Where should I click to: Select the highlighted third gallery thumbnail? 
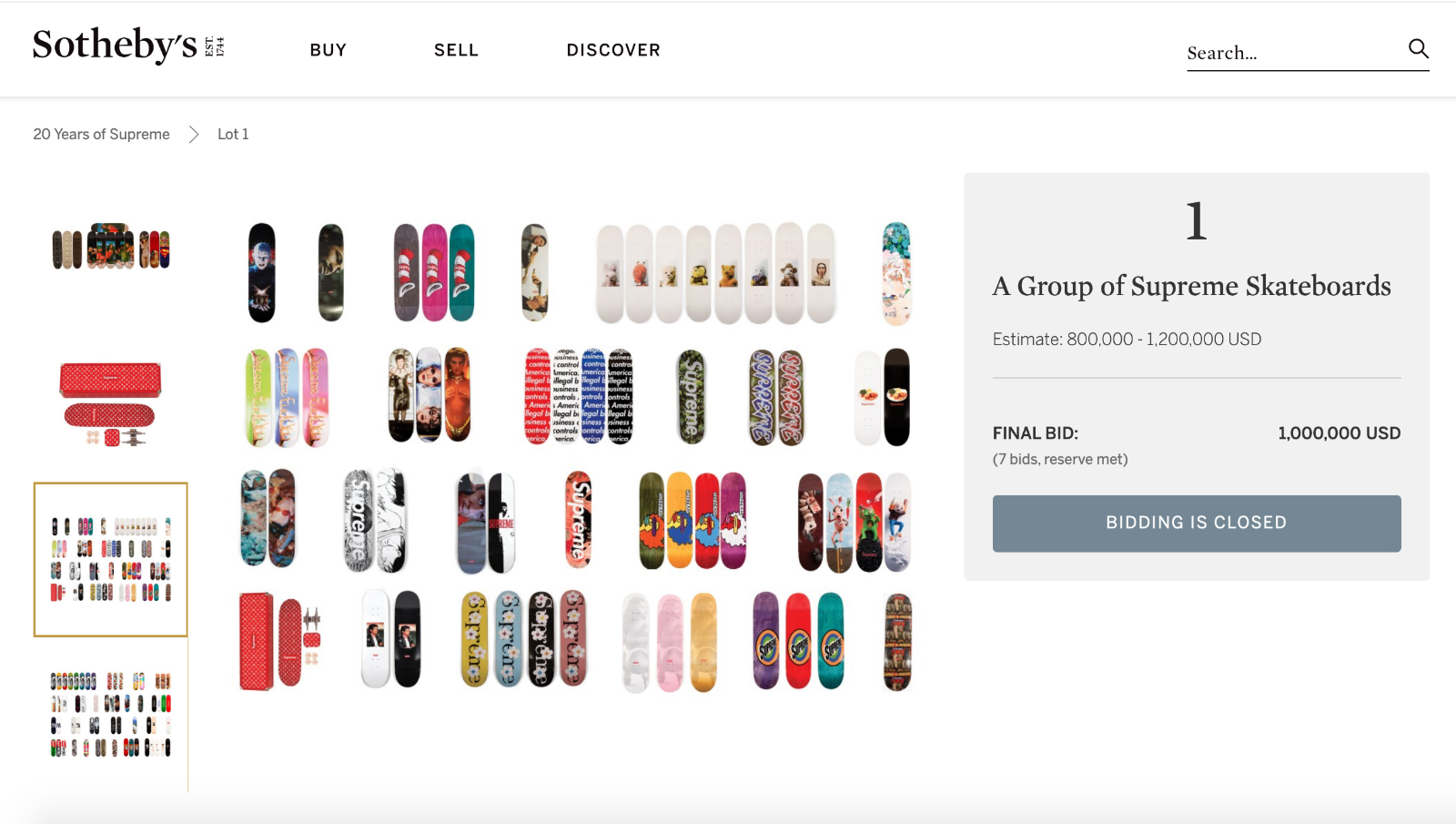point(111,559)
